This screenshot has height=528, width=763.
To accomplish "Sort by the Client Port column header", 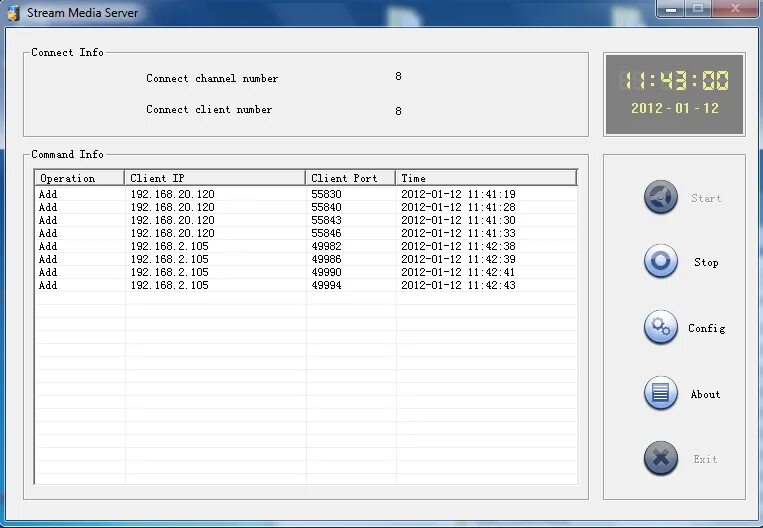I will (x=350, y=178).
